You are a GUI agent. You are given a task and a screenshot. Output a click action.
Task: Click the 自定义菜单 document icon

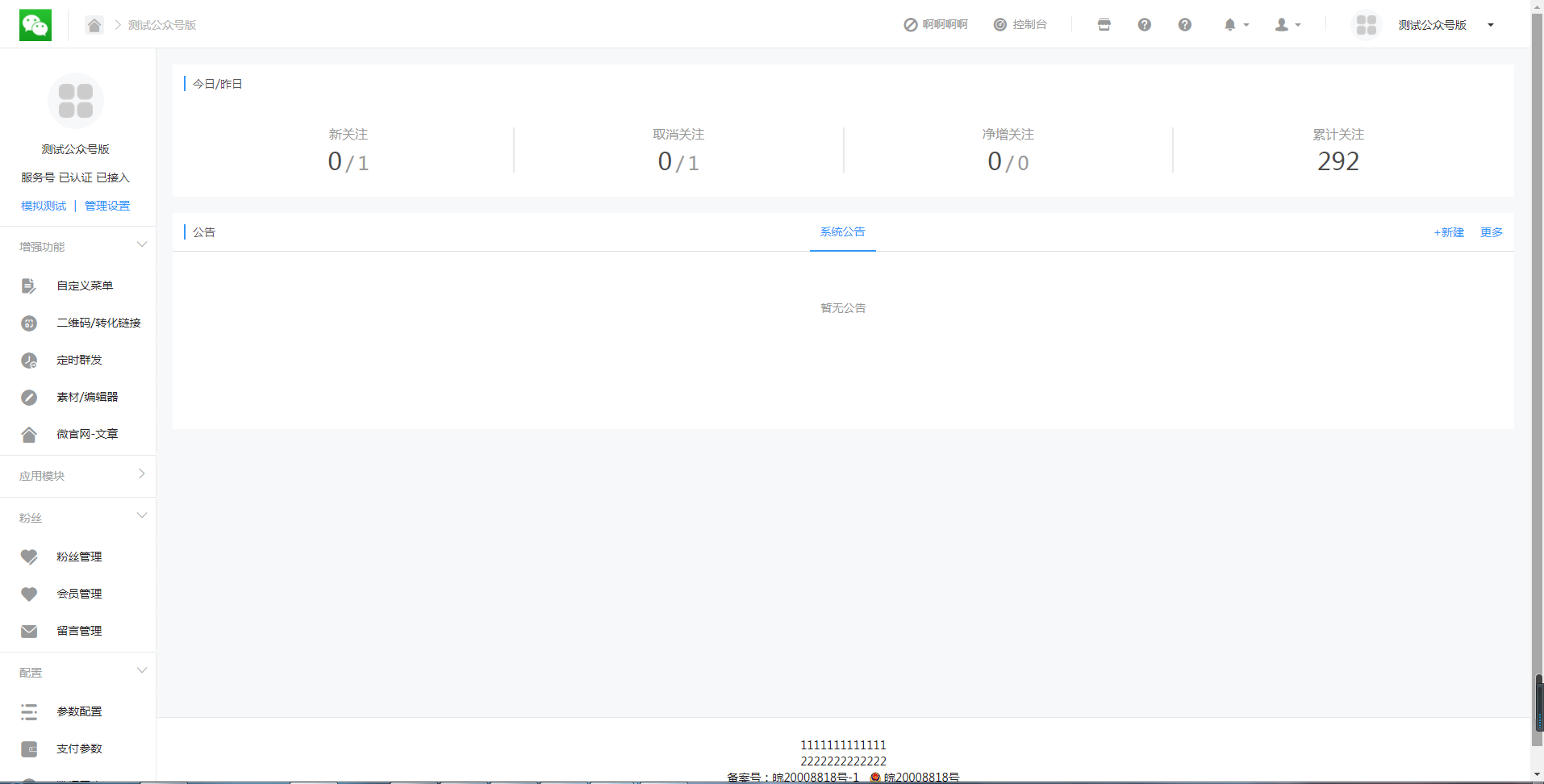pos(29,286)
